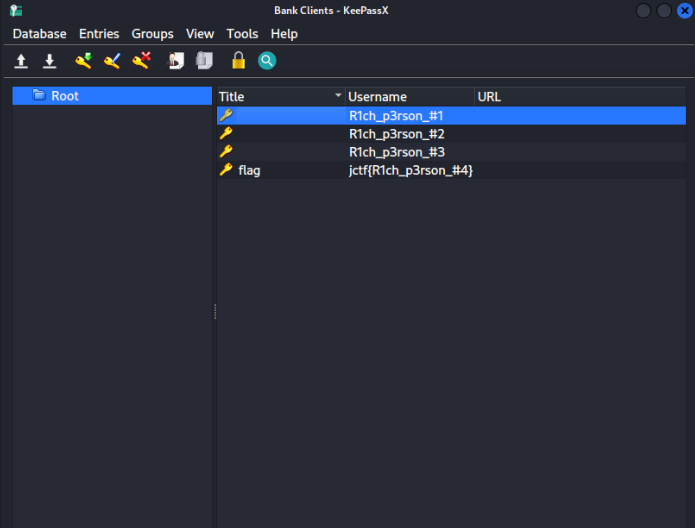This screenshot has height=528, width=695.
Task: Lock the database with padlock icon
Action: click(x=238, y=60)
